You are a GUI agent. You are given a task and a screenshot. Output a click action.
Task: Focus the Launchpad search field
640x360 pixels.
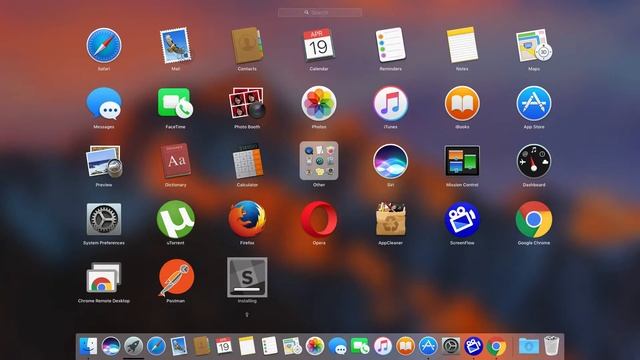pyautogui.click(x=320, y=13)
